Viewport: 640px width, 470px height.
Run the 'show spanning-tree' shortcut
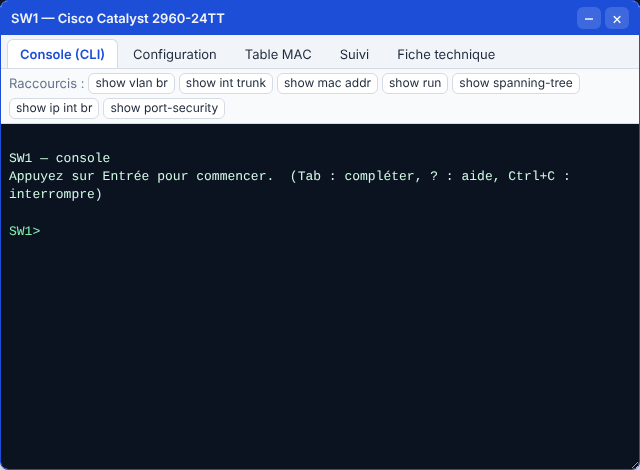click(x=516, y=83)
